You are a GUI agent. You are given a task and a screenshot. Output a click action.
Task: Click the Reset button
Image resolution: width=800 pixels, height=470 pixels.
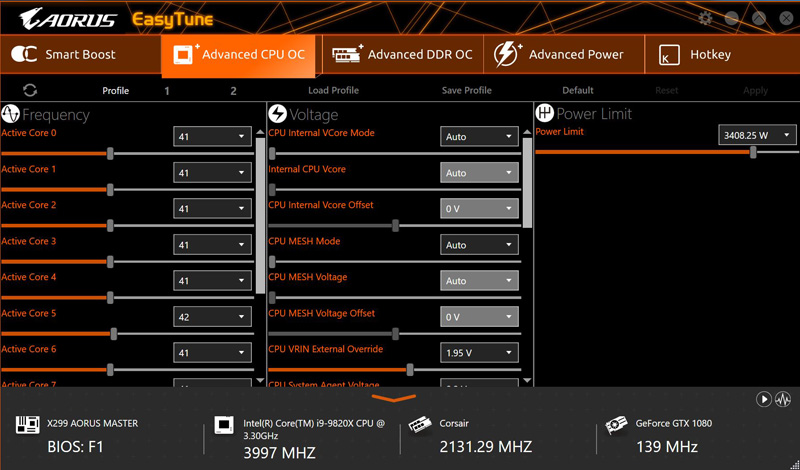666,90
